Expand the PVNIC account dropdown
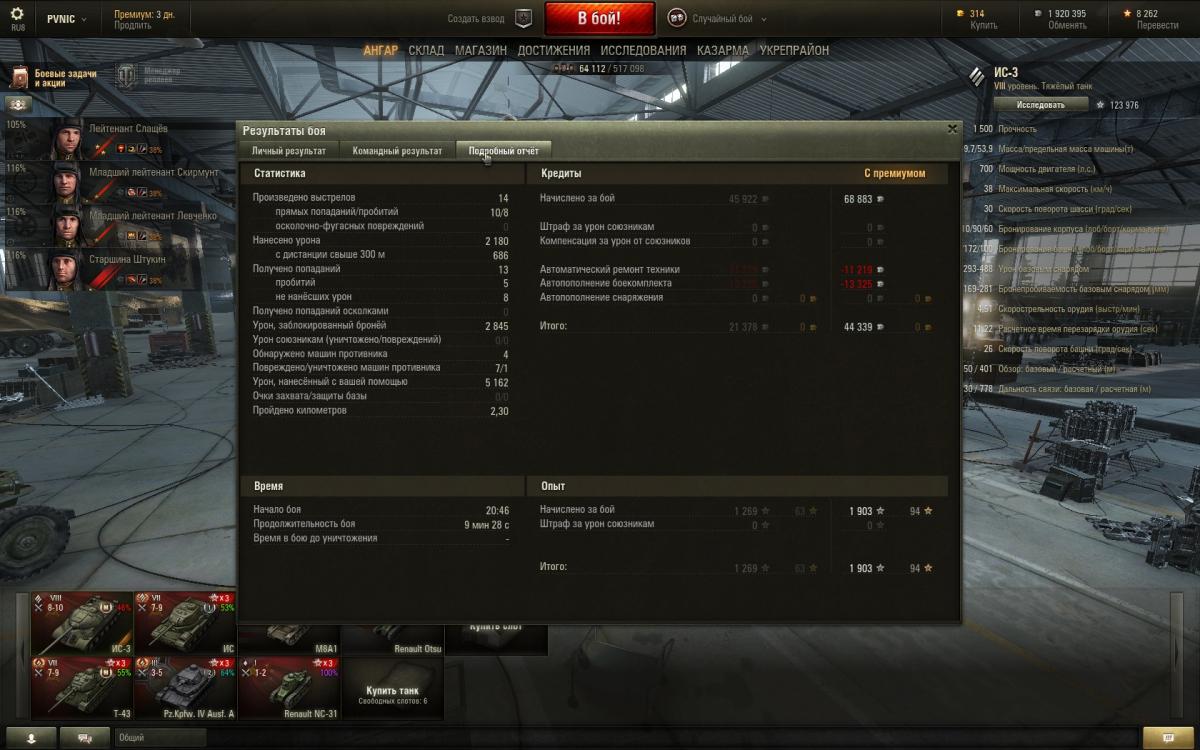Viewport: 1200px width, 750px height. pyautogui.click(x=66, y=19)
